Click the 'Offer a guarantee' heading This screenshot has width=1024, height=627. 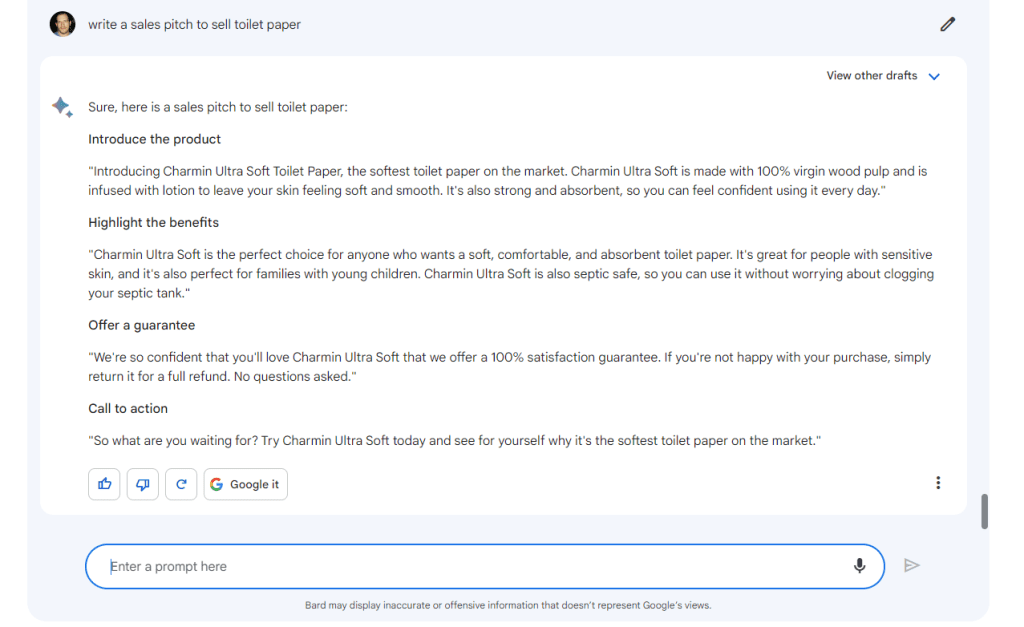pyautogui.click(x=142, y=325)
